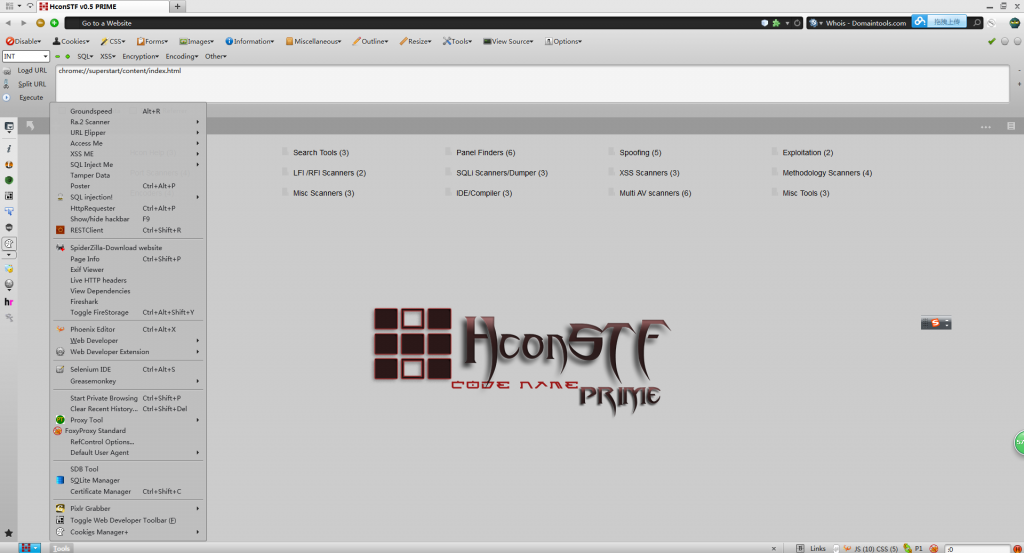Click the checkbox next to Search Tools (3)
This screenshot has width=1024, height=553.
(x=285, y=151)
